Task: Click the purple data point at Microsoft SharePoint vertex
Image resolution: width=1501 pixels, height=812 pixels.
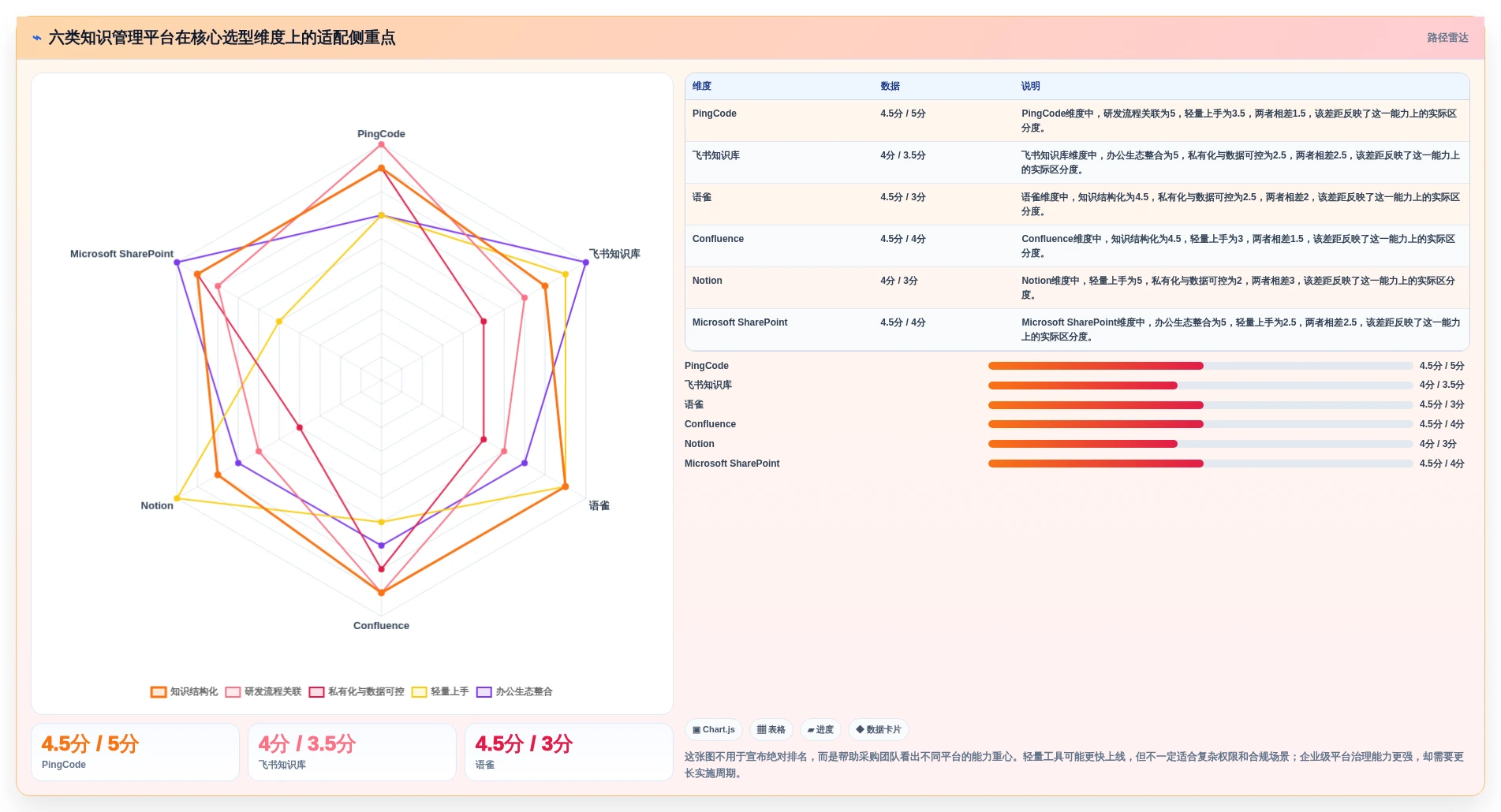Action: click(177, 263)
